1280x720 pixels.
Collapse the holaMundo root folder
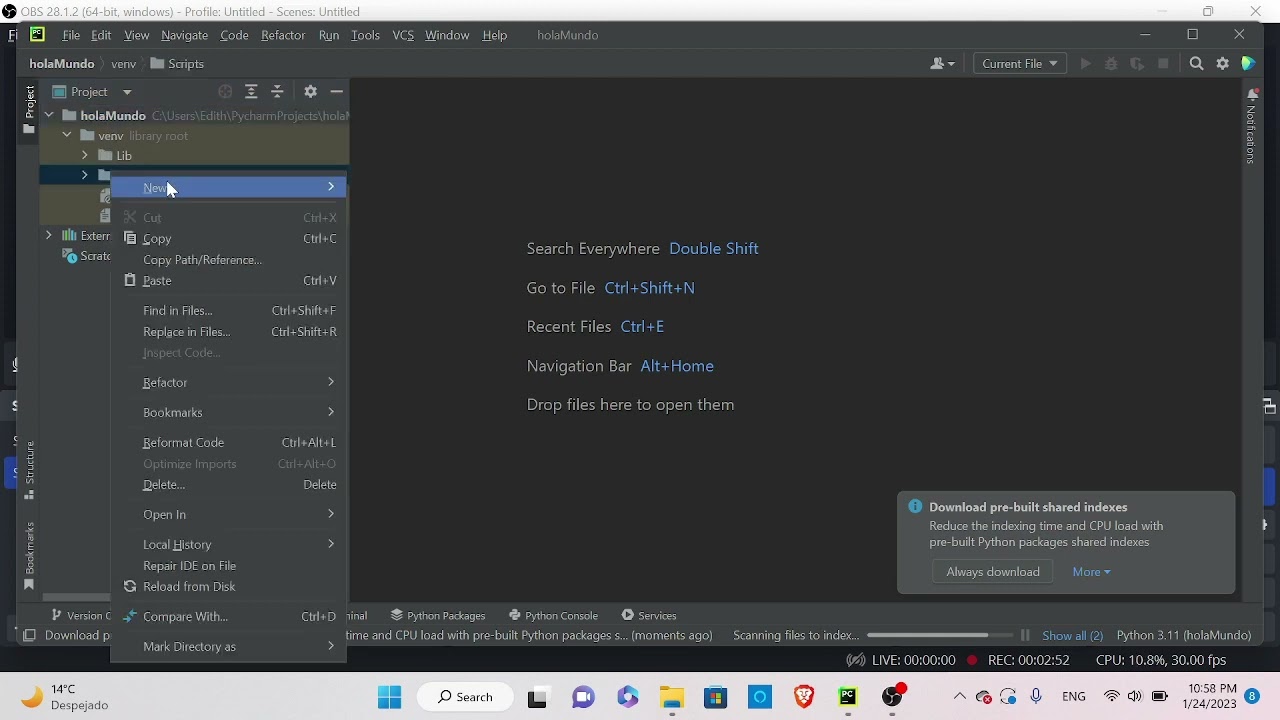tap(49, 116)
